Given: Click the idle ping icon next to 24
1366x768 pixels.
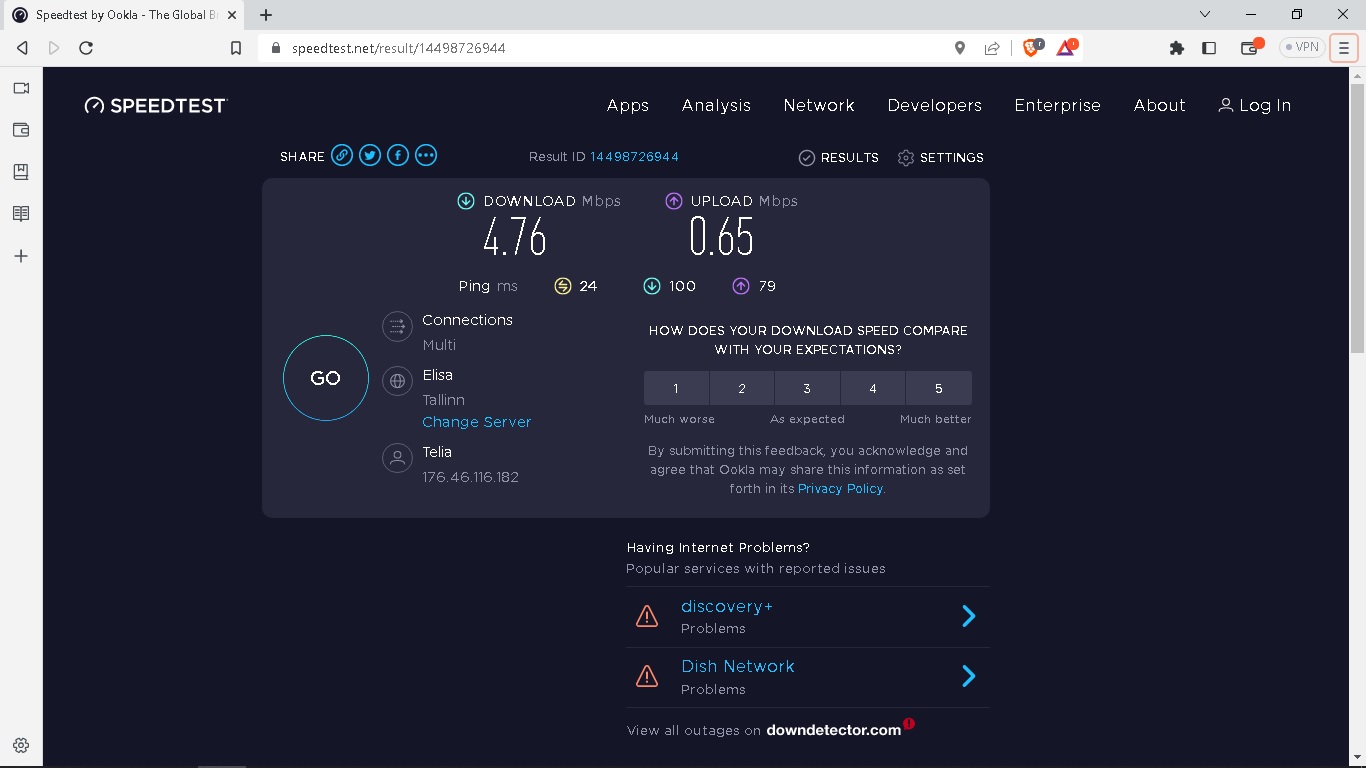Looking at the screenshot, I should click(563, 286).
